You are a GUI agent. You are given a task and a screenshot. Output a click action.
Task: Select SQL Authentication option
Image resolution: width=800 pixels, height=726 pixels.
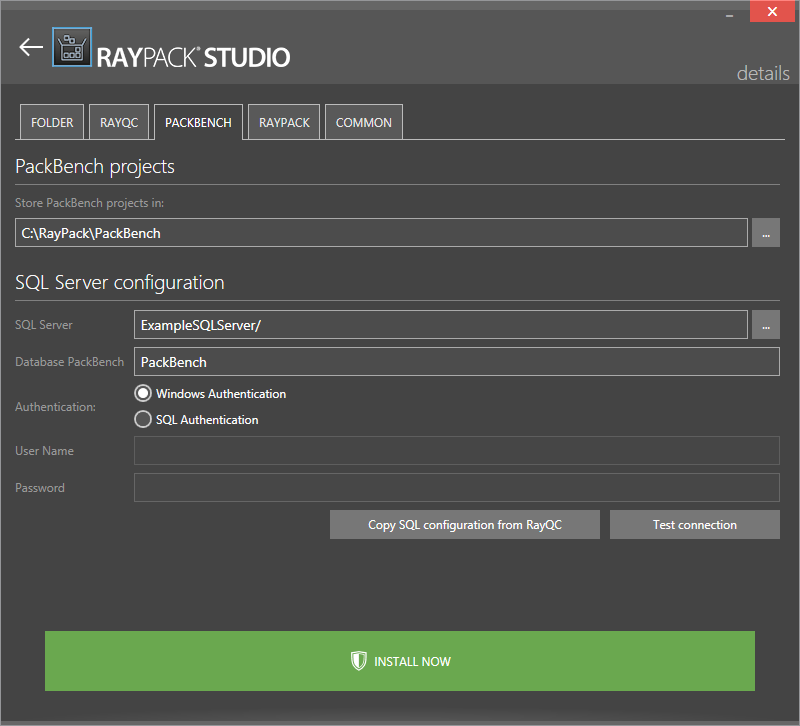coord(143,420)
